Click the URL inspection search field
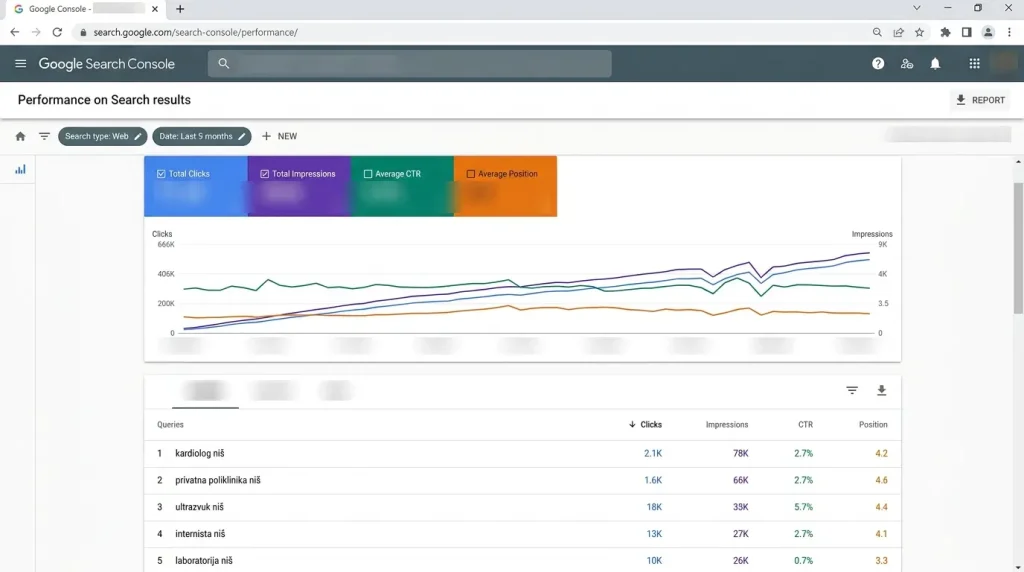The image size is (1024, 572). point(409,63)
